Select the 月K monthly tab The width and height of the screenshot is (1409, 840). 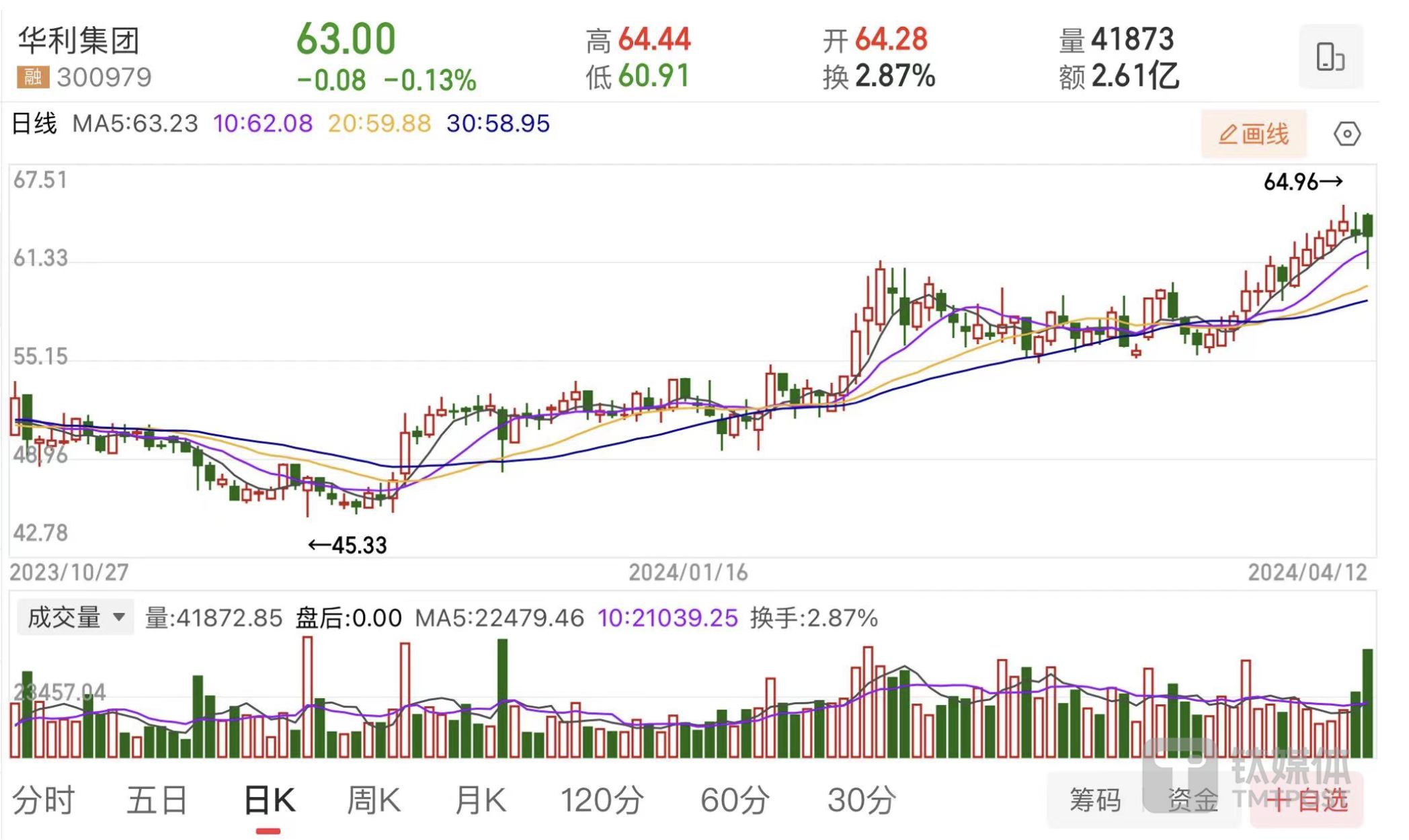click(480, 800)
